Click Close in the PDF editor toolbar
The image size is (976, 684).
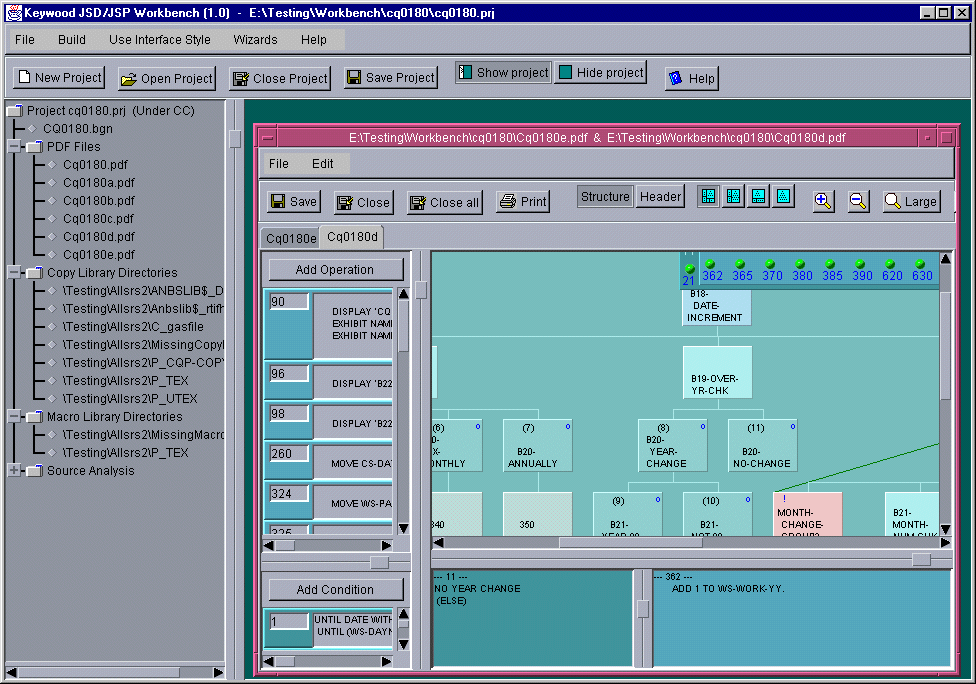point(364,202)
